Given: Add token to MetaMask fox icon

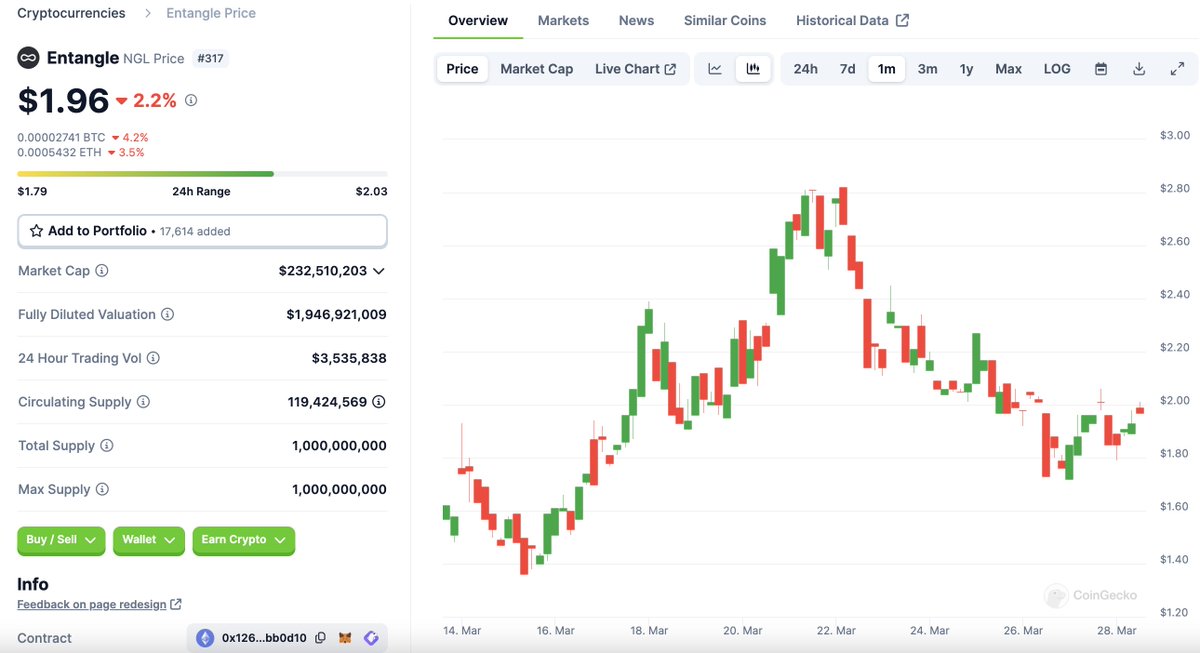Looking at the screenshot, I should pyautogui.click(x=345, y=638).
